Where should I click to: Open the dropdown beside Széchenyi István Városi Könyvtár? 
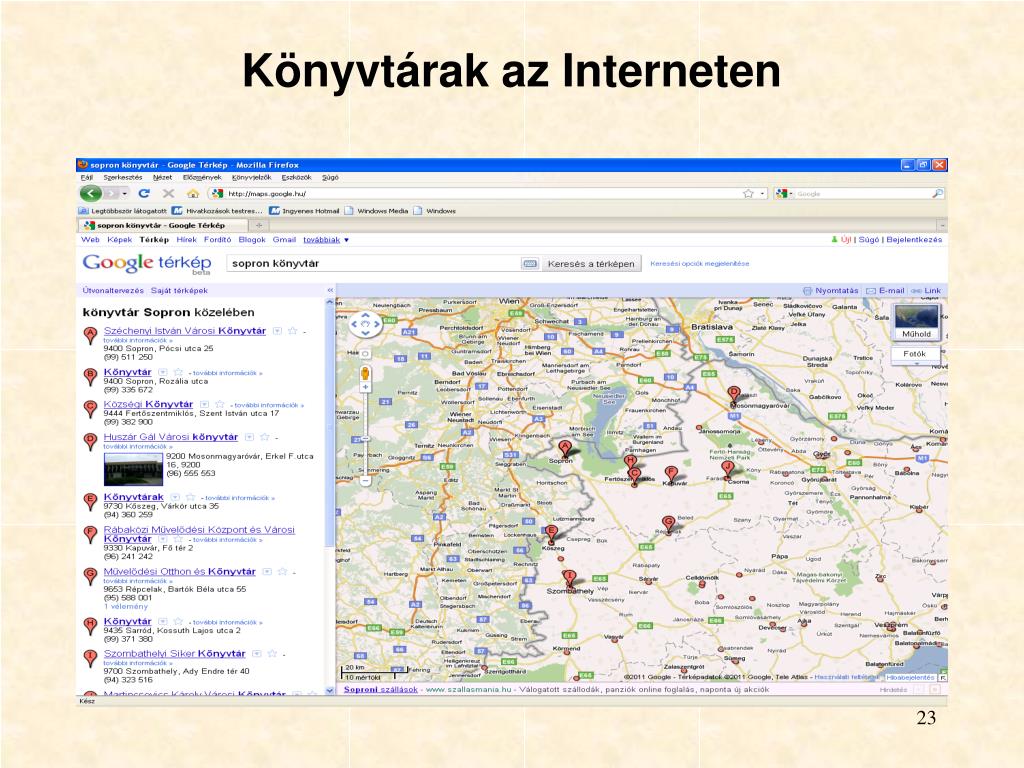pos(278,331)
